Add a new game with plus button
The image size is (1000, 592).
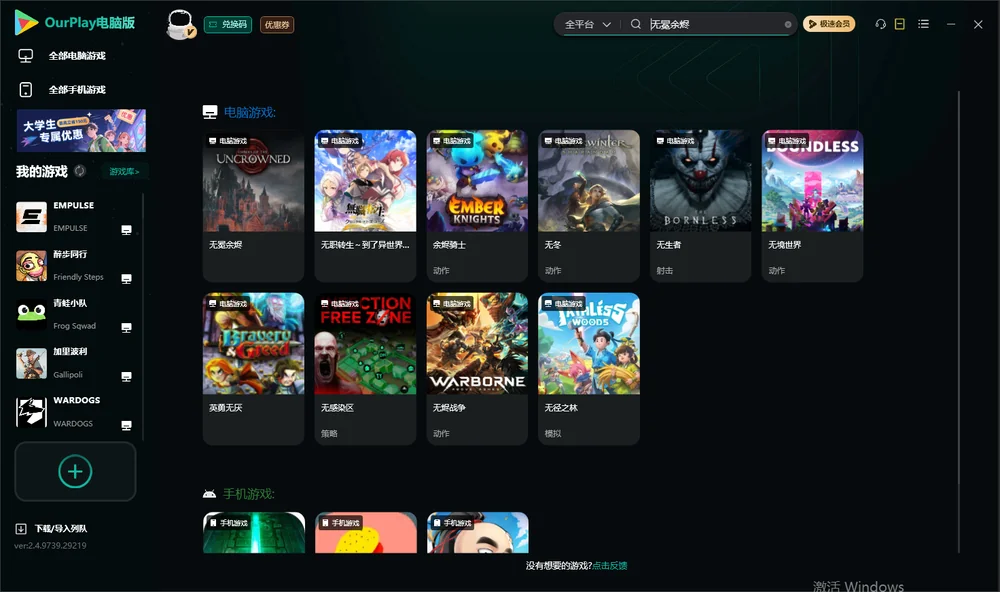tap(75, 471)
